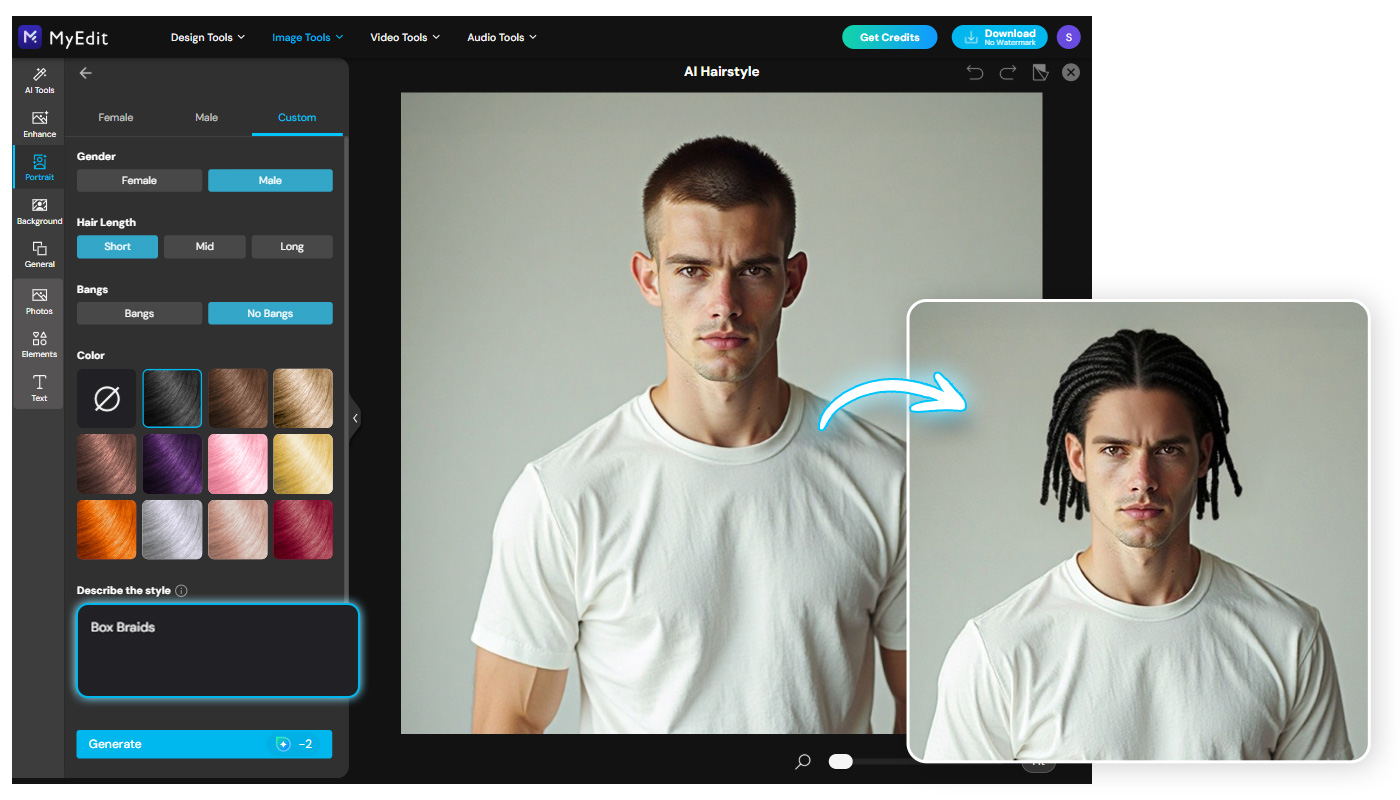Download the image without watermark
This screenshot has height=800, width=1400.
pos(999,38)
